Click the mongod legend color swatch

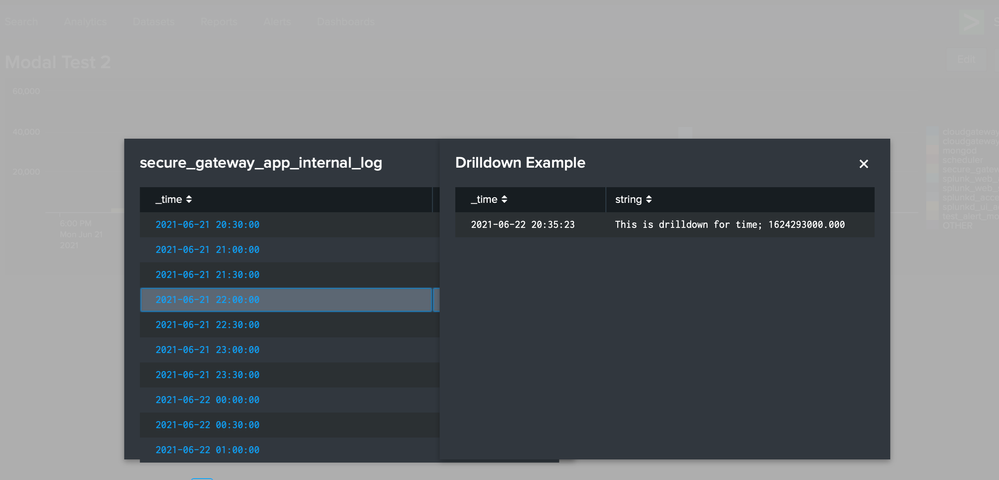pyautogui.click(x=932, y=152)
